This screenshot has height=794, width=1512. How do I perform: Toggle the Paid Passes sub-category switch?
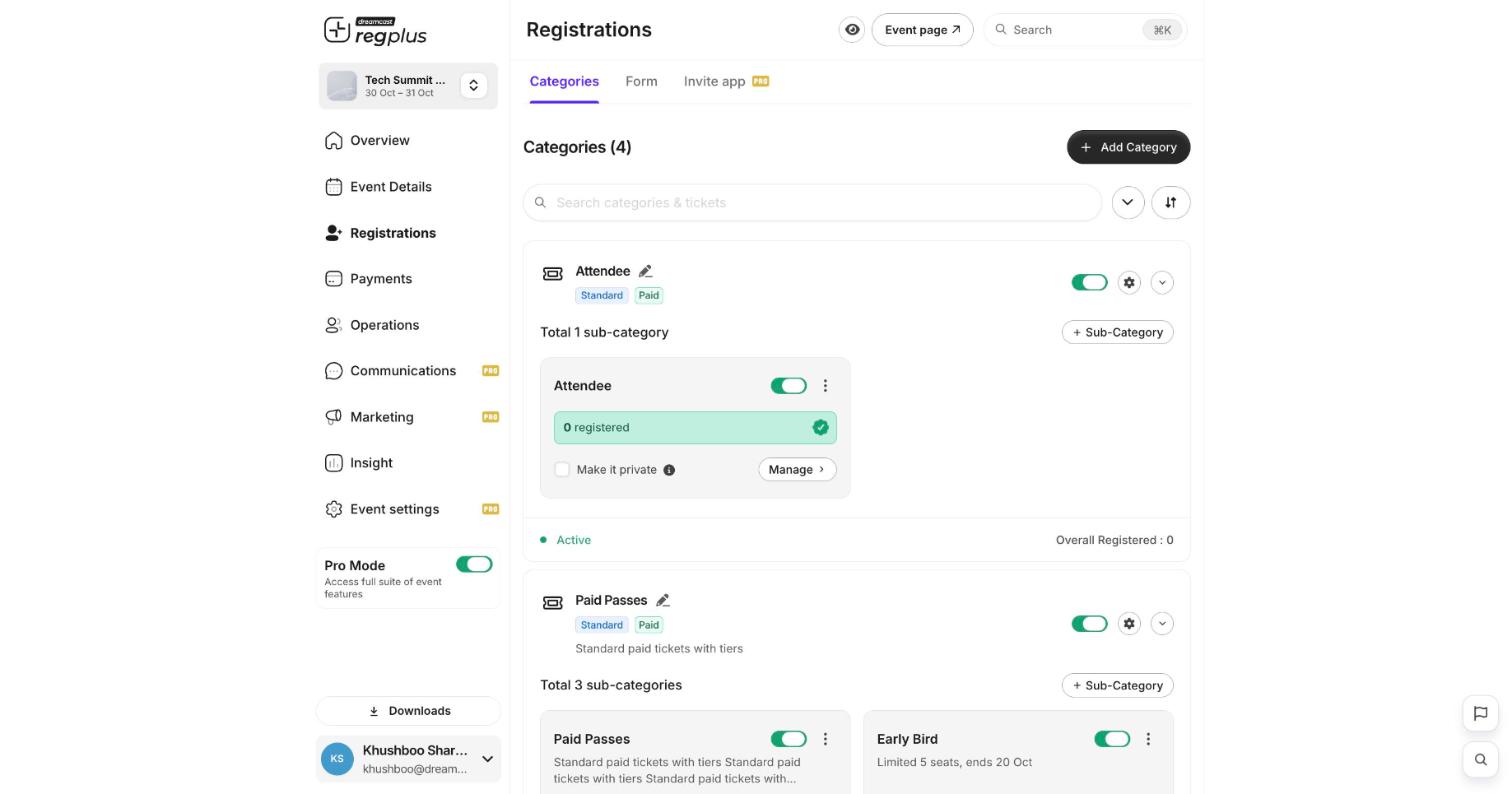click(789, 739)
